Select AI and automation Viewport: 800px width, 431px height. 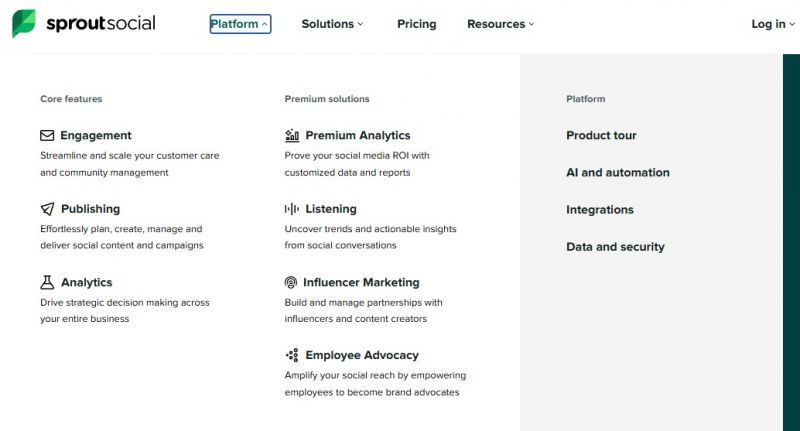617,172
